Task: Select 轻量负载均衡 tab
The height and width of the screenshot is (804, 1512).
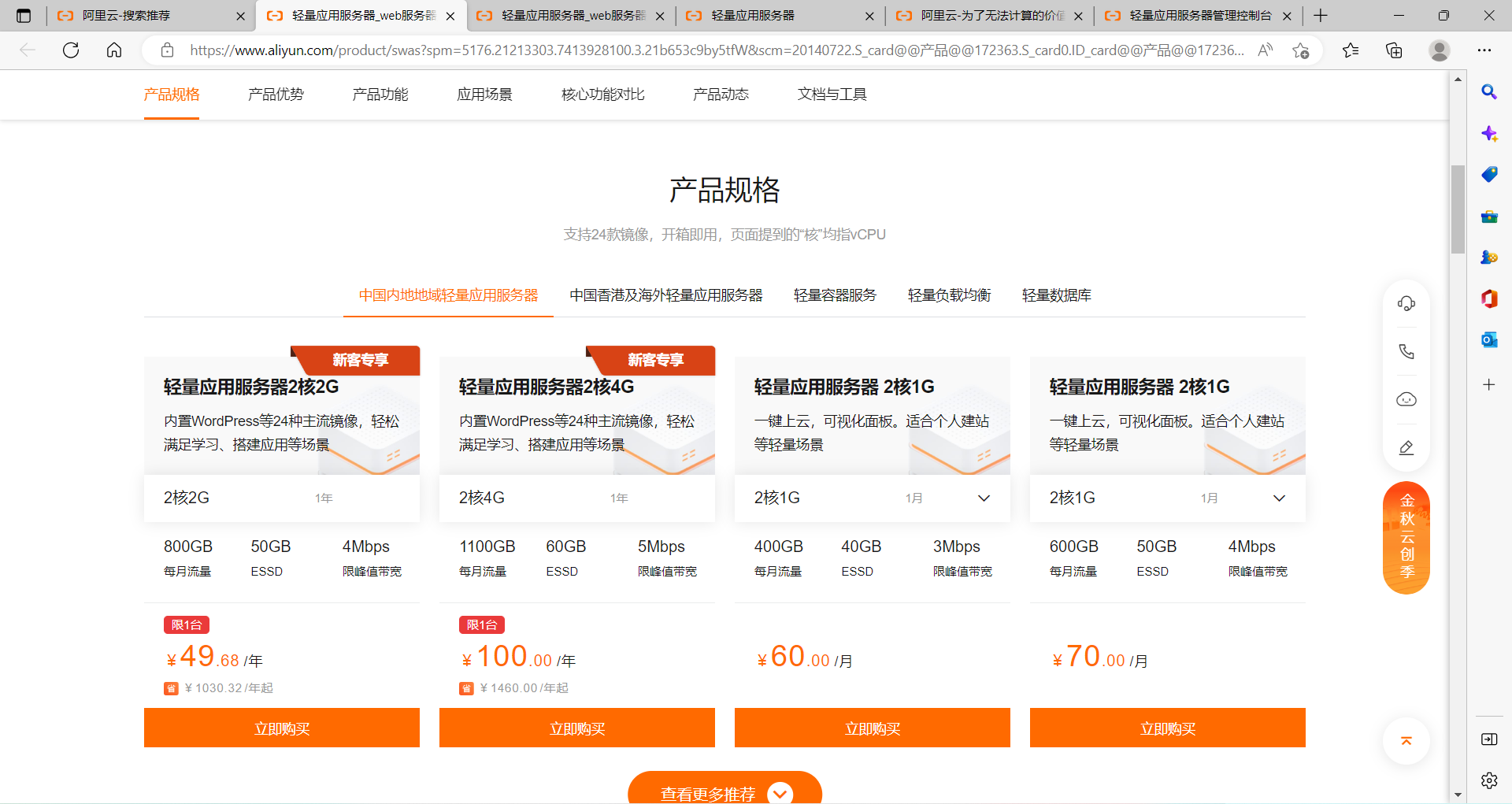Action: pyautogui.click(x=949, y=295)
